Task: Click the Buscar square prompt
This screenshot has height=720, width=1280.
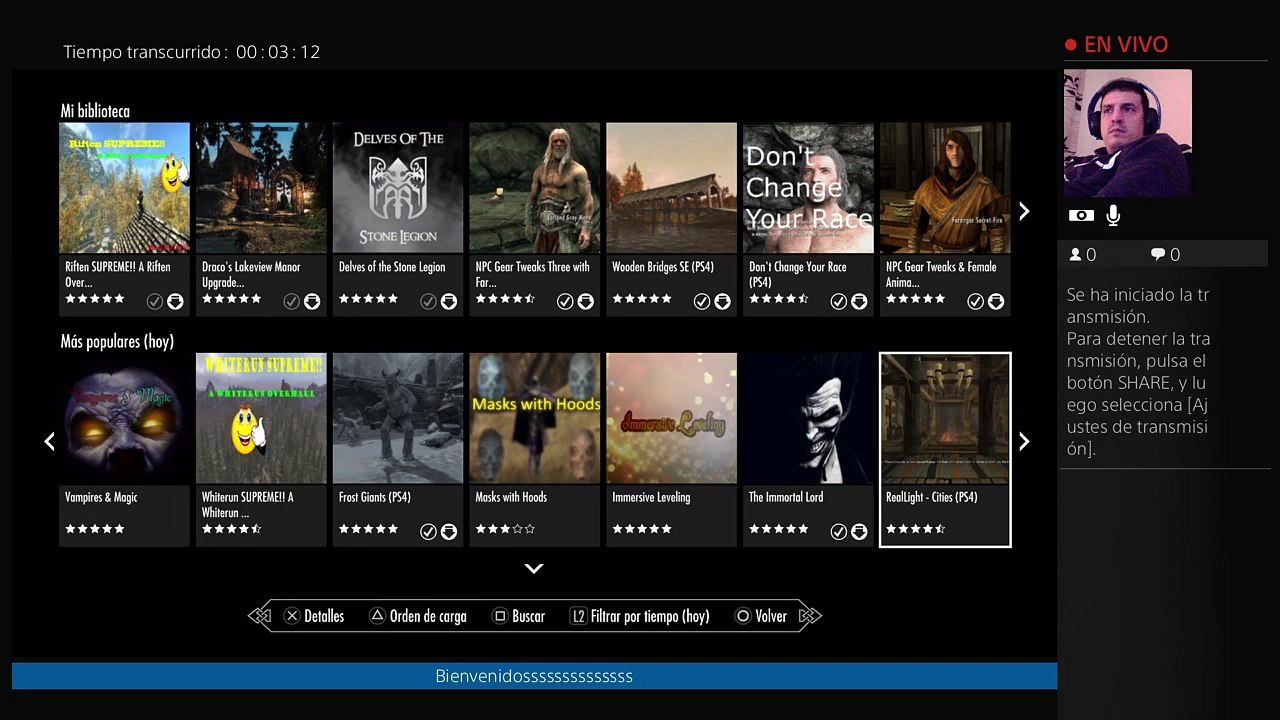Action: point(519,616)
